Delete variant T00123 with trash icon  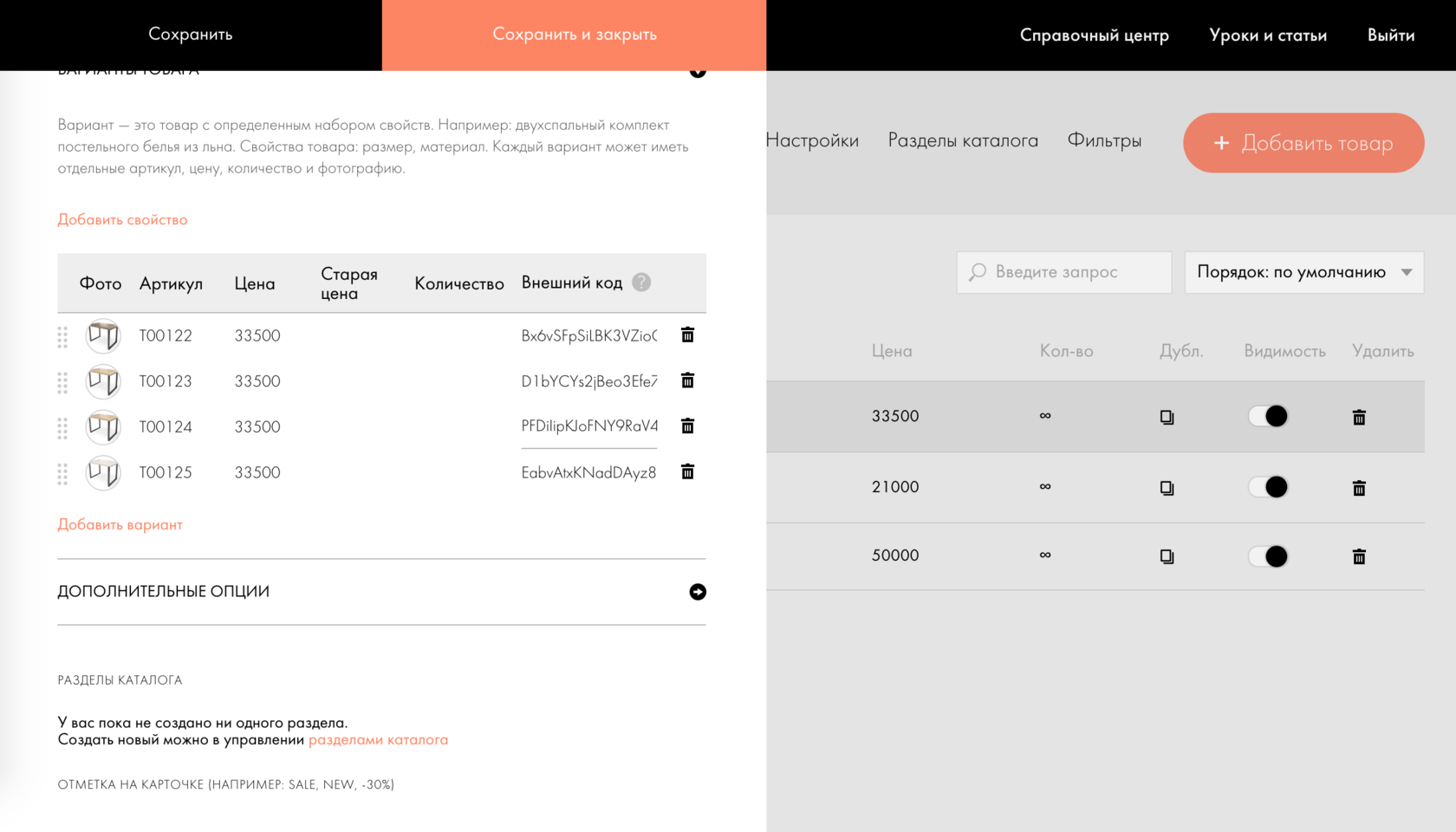(687, 380)
